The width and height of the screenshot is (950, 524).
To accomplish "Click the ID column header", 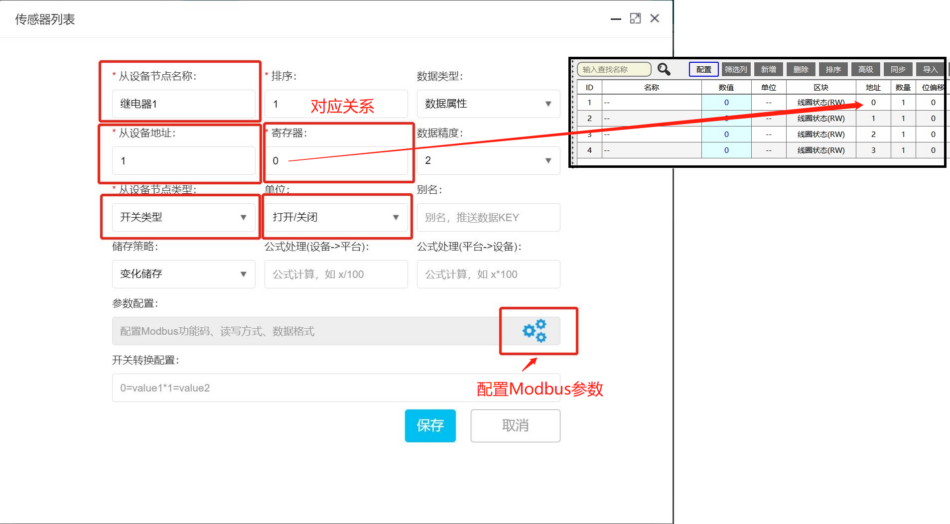I will (x=589, y=87).
